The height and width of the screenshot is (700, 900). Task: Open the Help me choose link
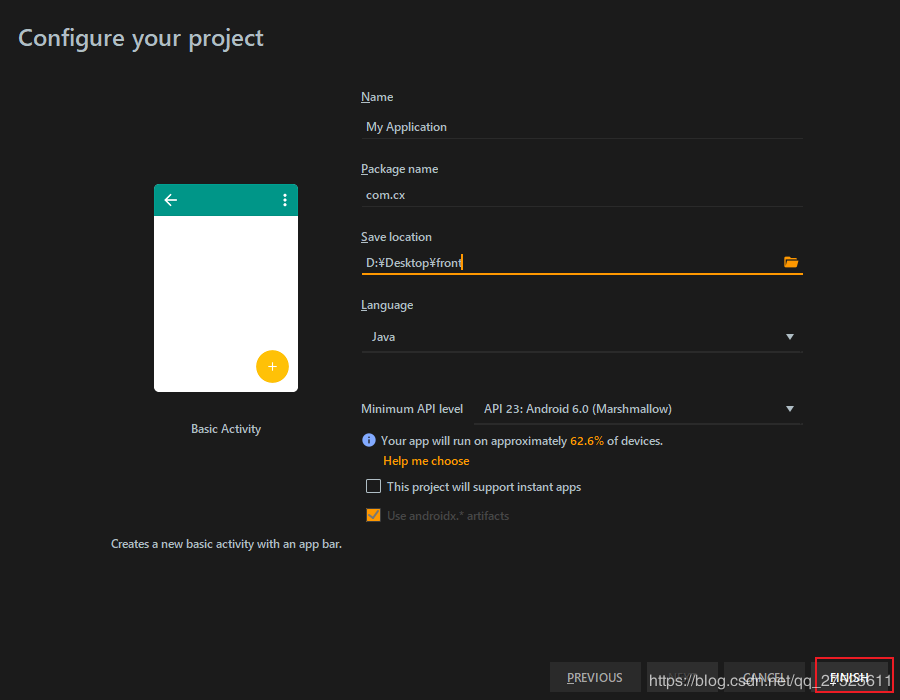point(426,461)
